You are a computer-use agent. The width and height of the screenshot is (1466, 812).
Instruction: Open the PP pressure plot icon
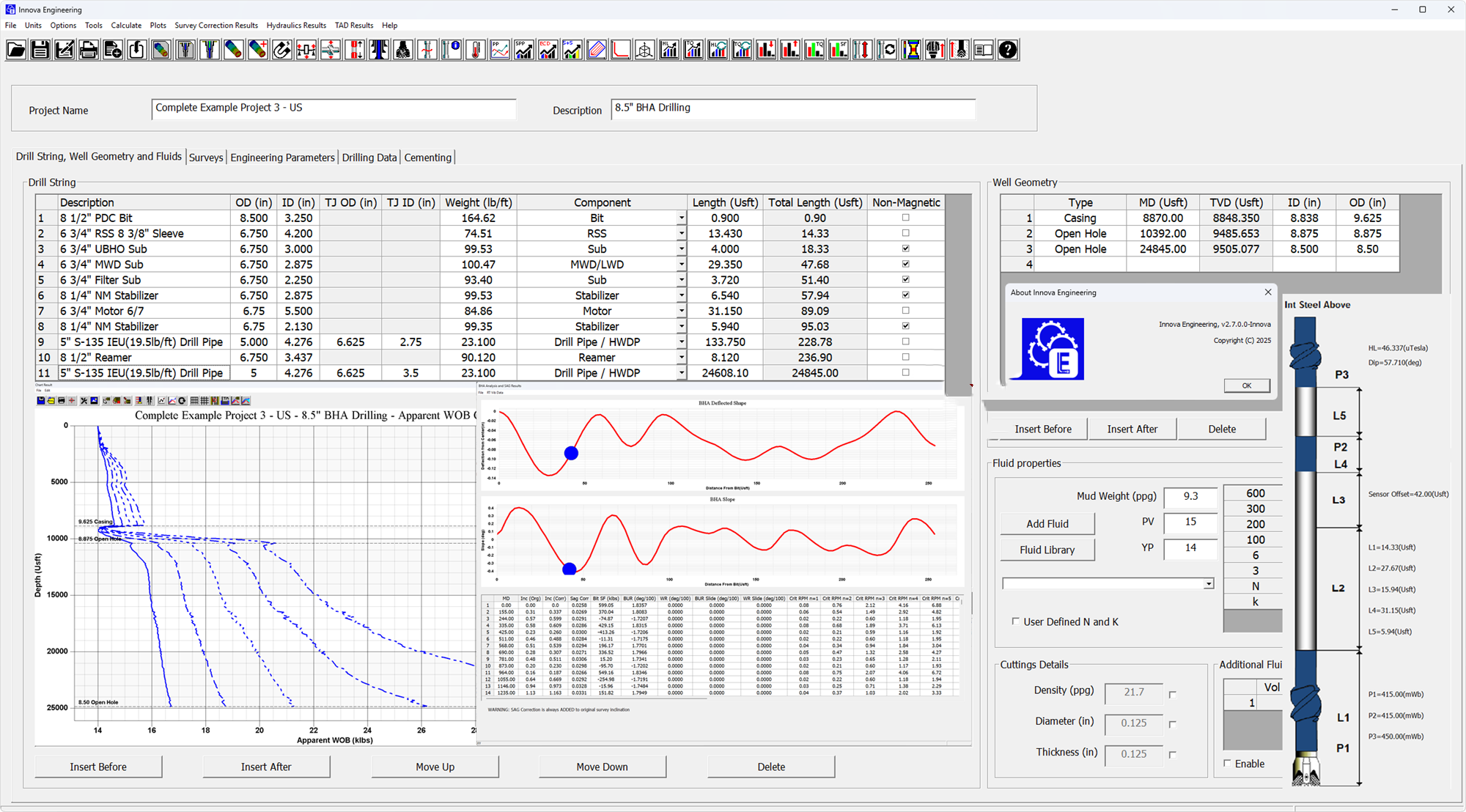coord(500,50)
